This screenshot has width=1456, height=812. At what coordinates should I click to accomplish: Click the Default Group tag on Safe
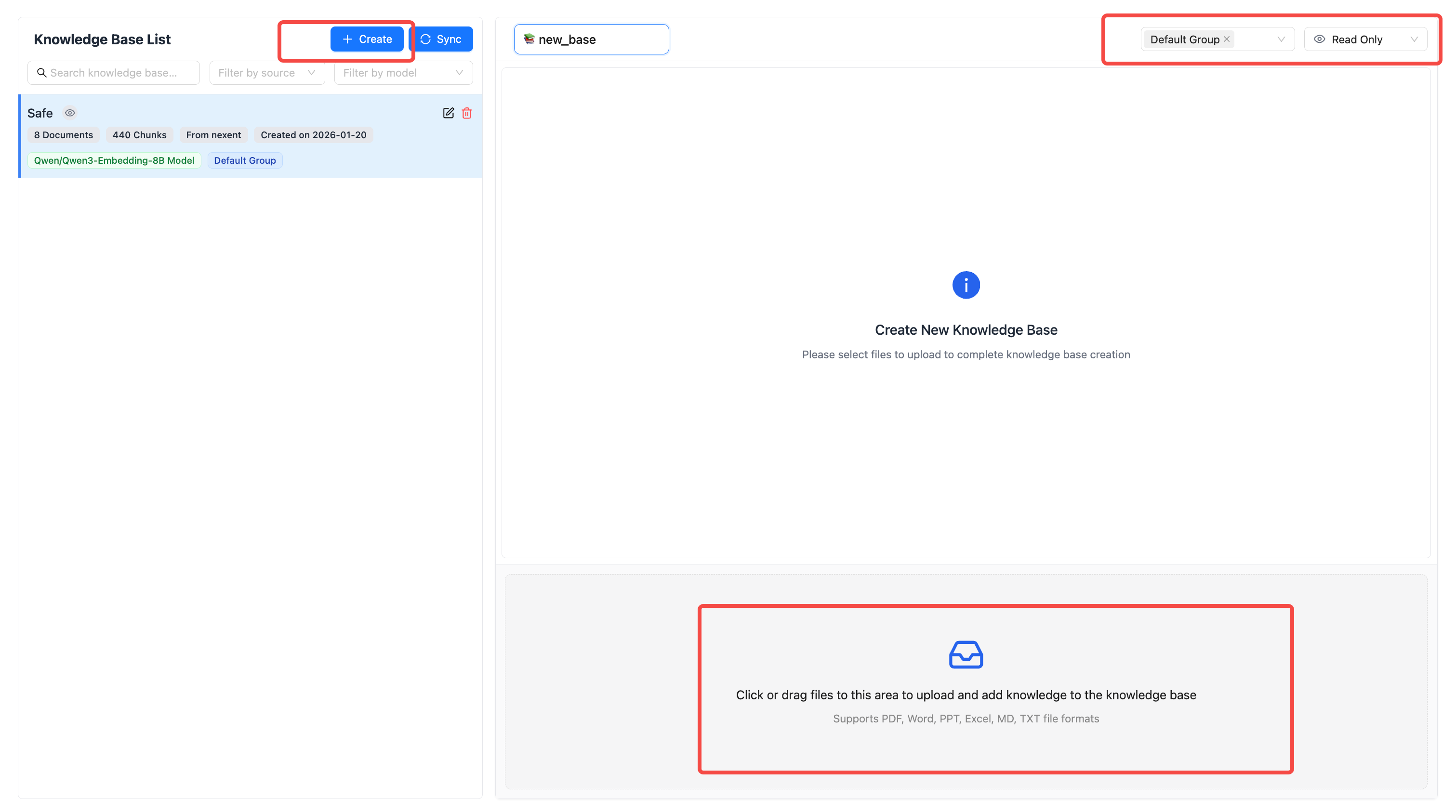click(x=245, y=160)
